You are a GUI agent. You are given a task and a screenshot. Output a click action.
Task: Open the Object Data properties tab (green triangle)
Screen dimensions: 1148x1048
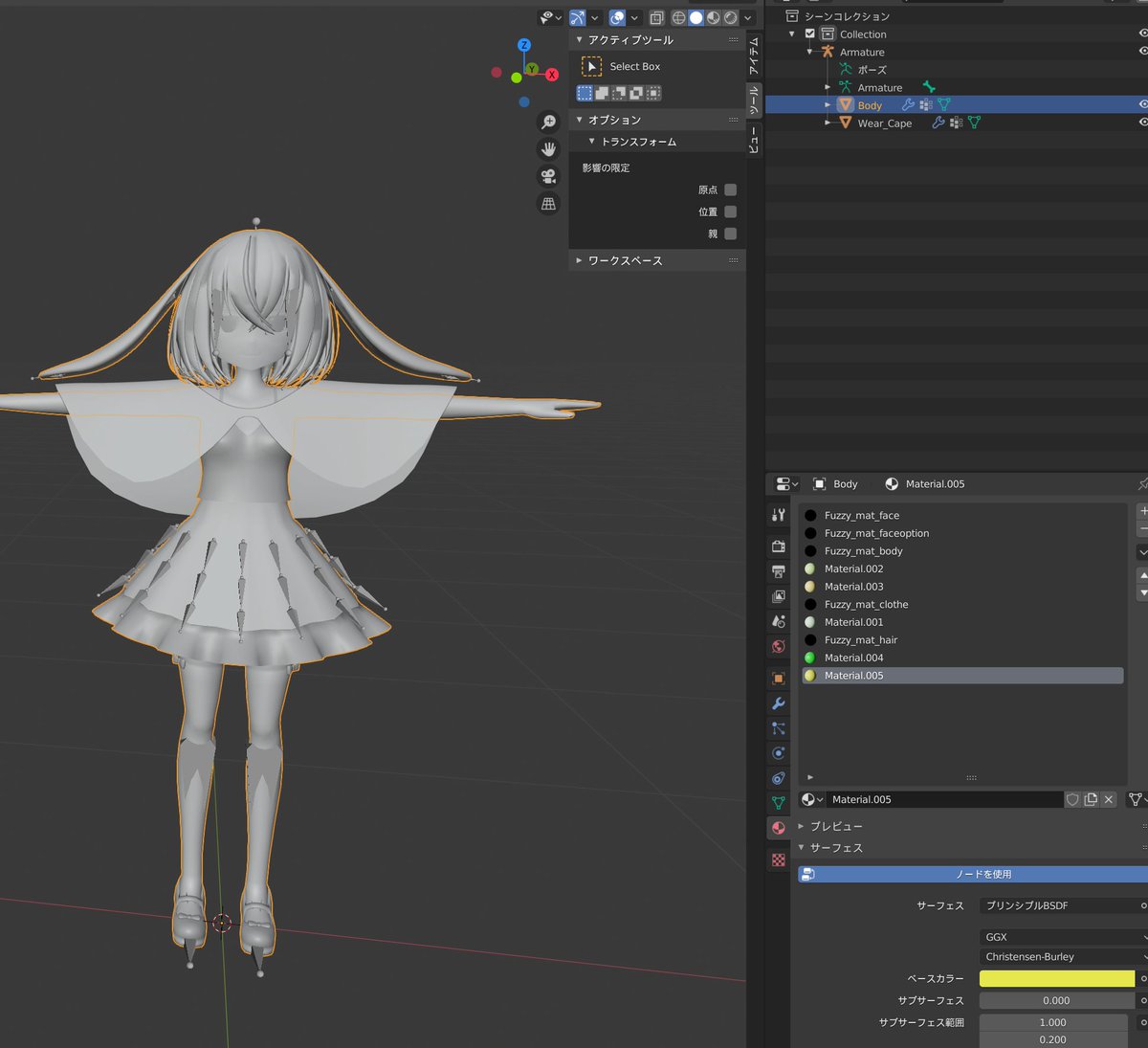point(779,803)
